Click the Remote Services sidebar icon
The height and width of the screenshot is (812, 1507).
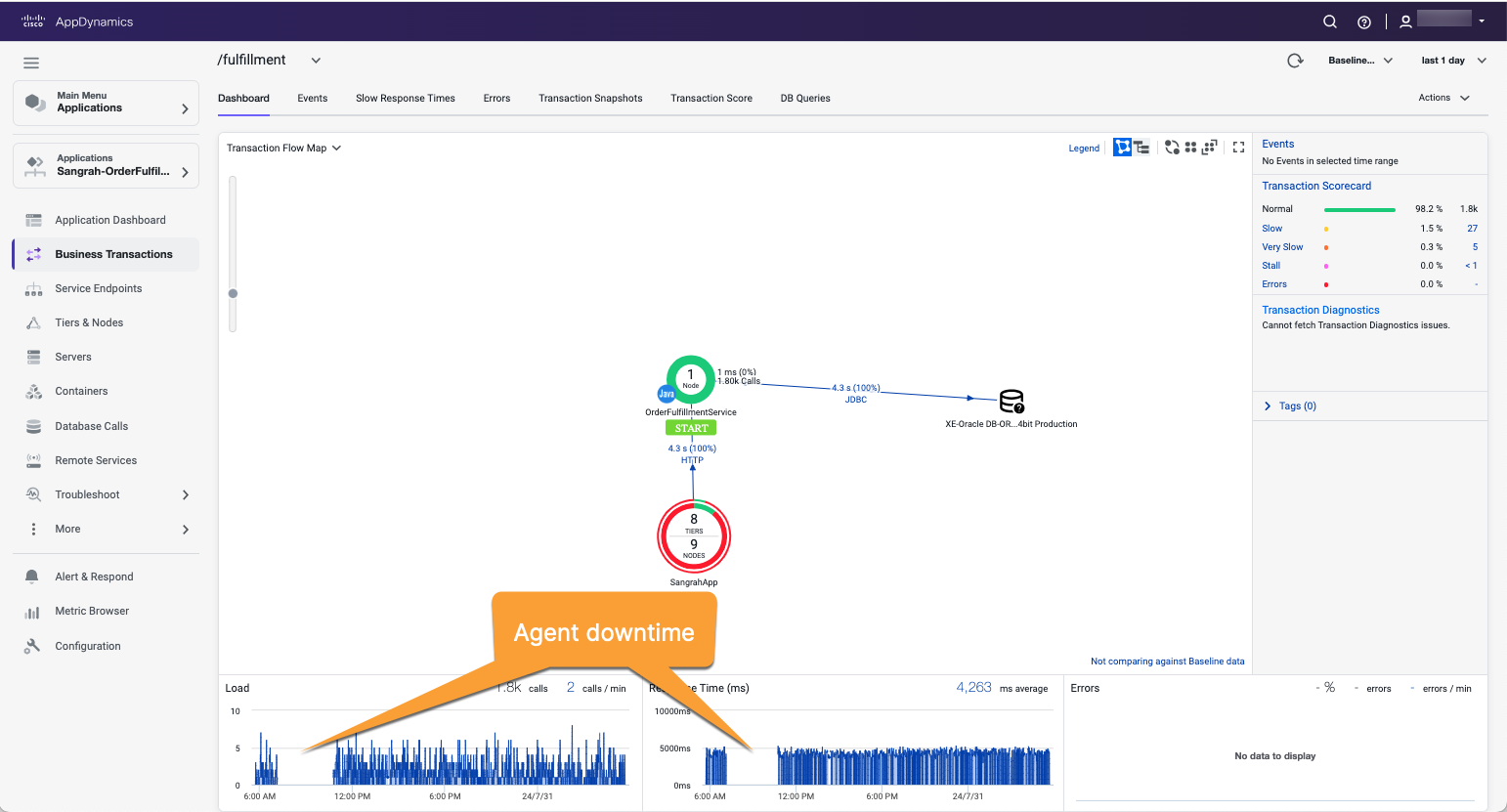[x=33, y=460]
